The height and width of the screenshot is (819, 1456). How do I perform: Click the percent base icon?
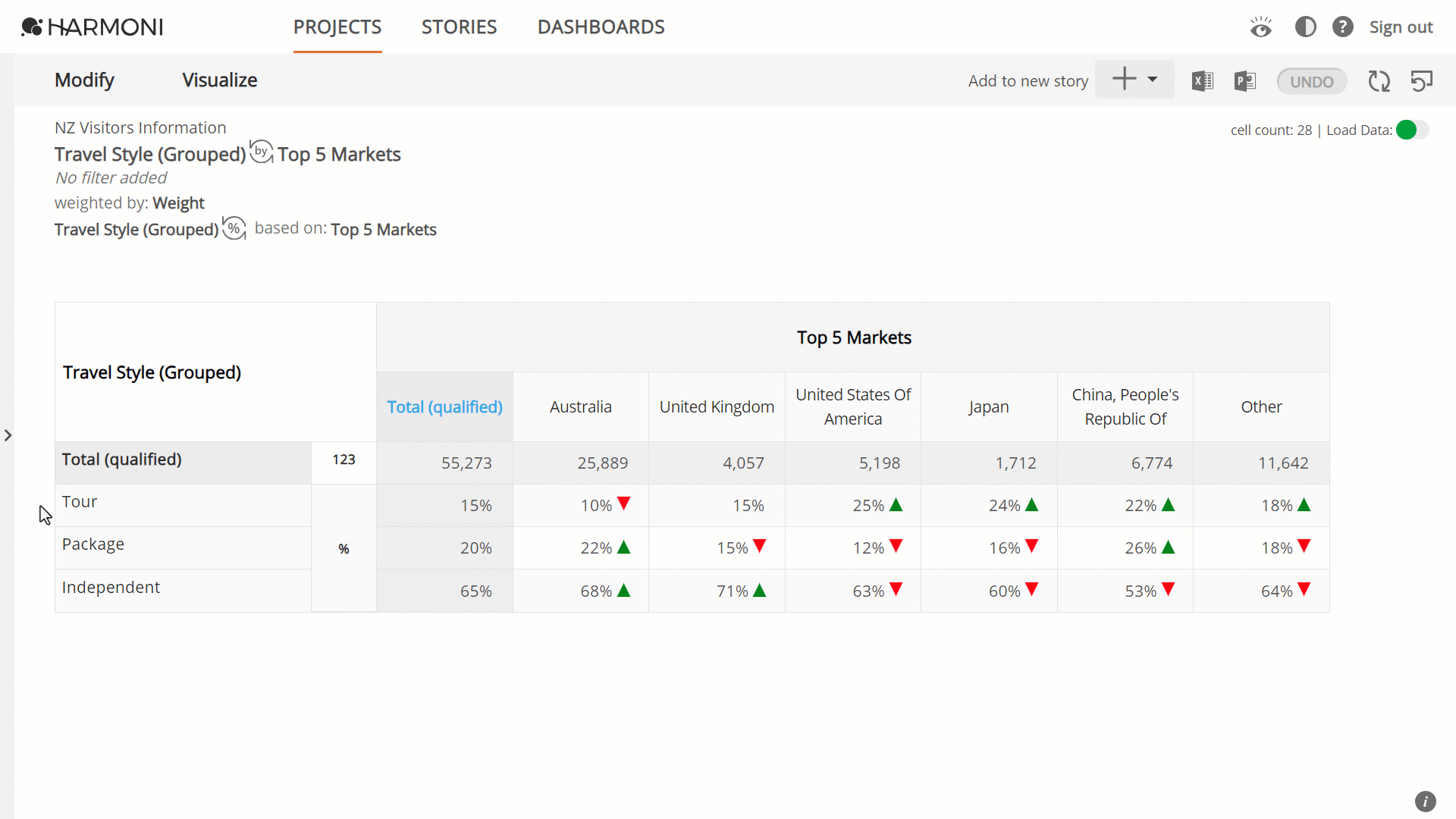234,228
